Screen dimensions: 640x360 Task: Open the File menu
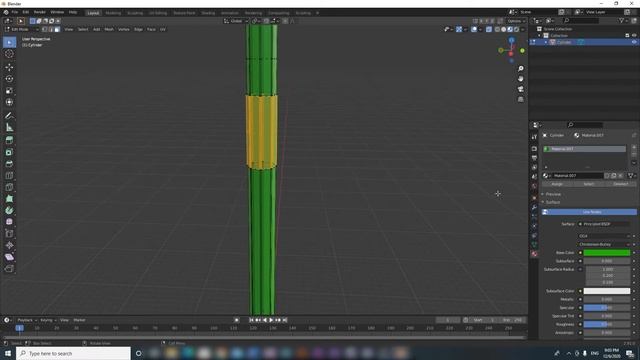coord(15,13)
